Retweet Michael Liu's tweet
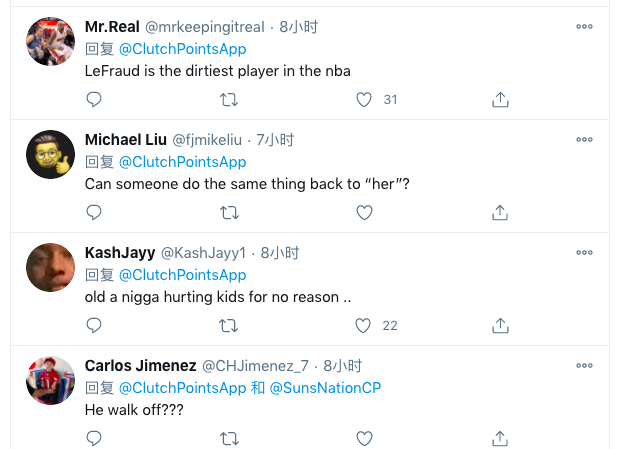 pyautogui.click(x=229, y=212)
